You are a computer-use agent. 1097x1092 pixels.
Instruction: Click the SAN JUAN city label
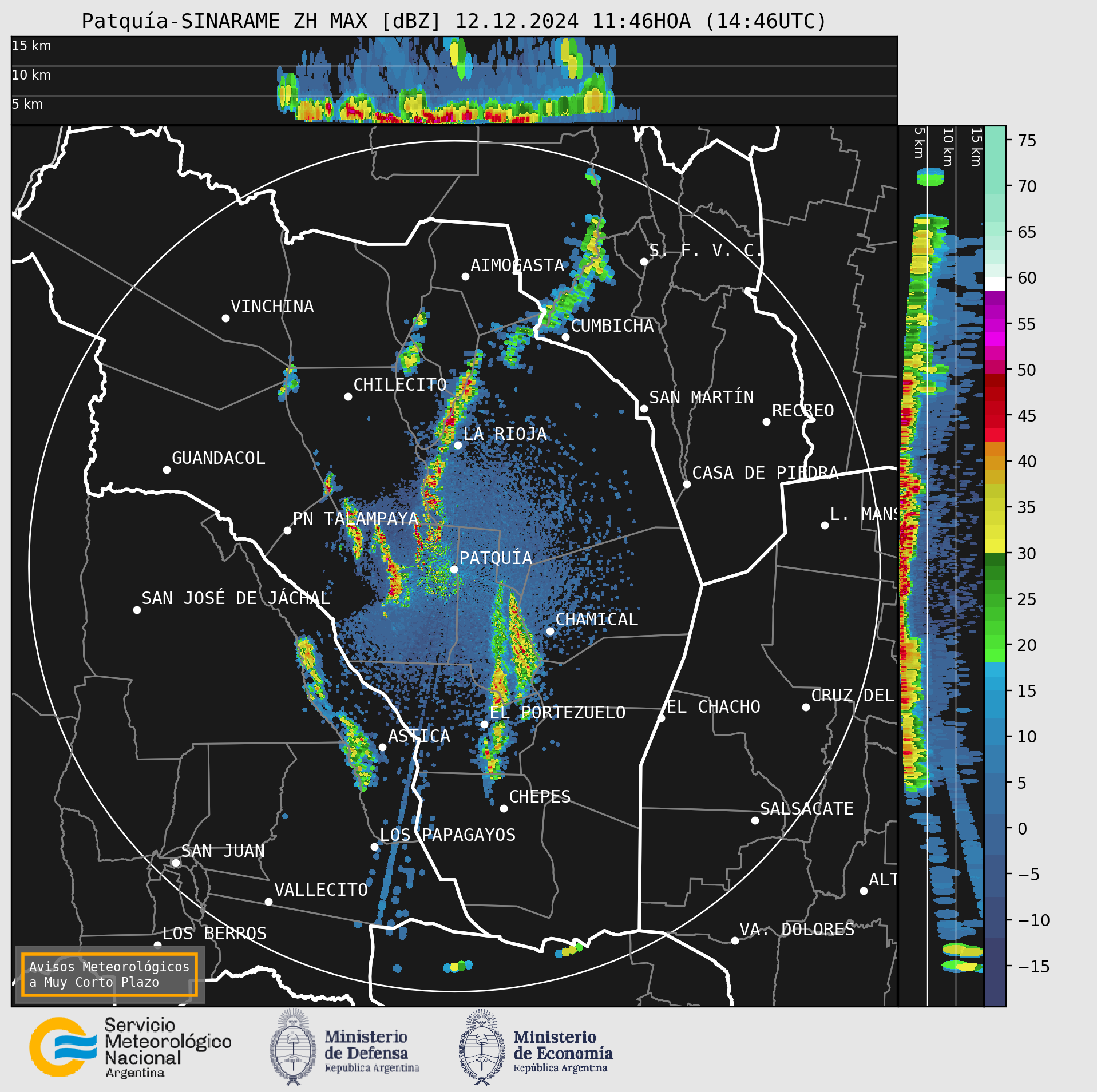click(223, 851)
